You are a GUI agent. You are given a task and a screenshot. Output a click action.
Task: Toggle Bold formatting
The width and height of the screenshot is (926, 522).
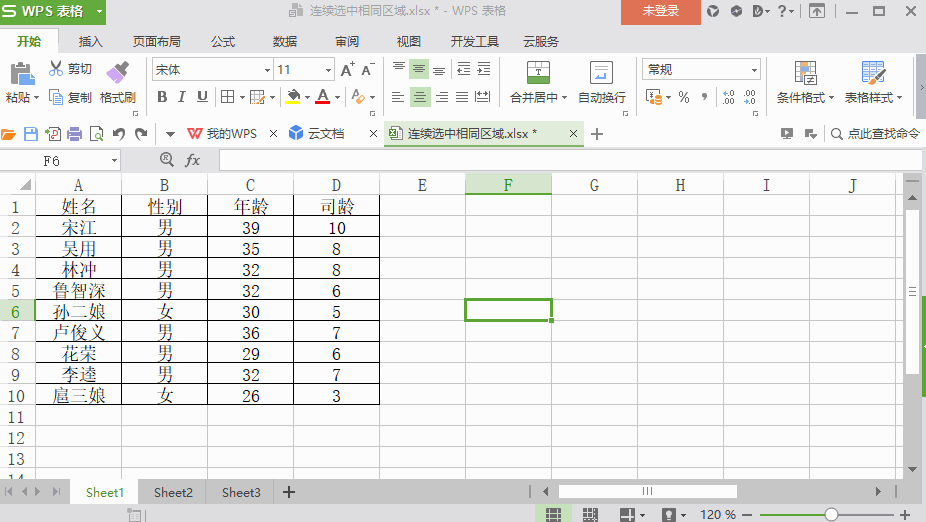[162, 97]
